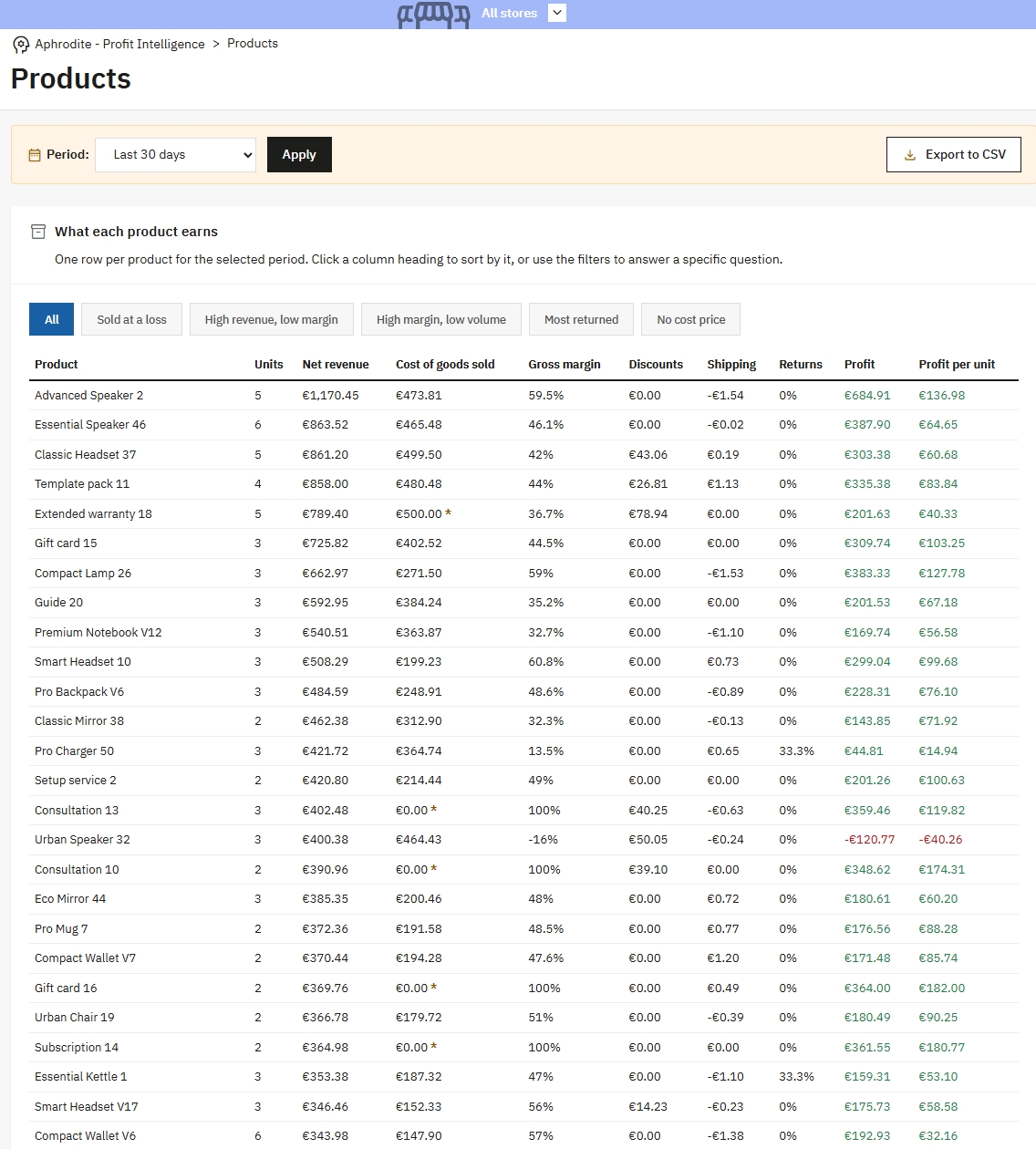
Task: Sort by Net revenue column heading
Action: 336,365
